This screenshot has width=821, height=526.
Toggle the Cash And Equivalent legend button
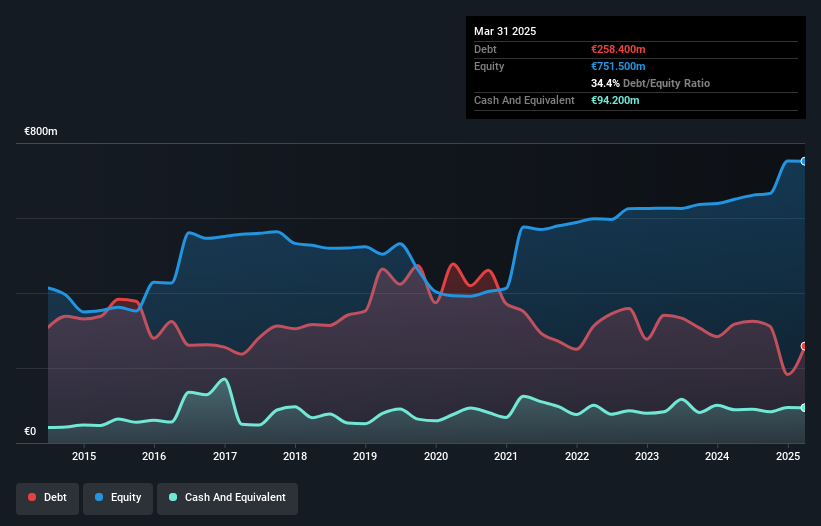click(x=227, y=498)
